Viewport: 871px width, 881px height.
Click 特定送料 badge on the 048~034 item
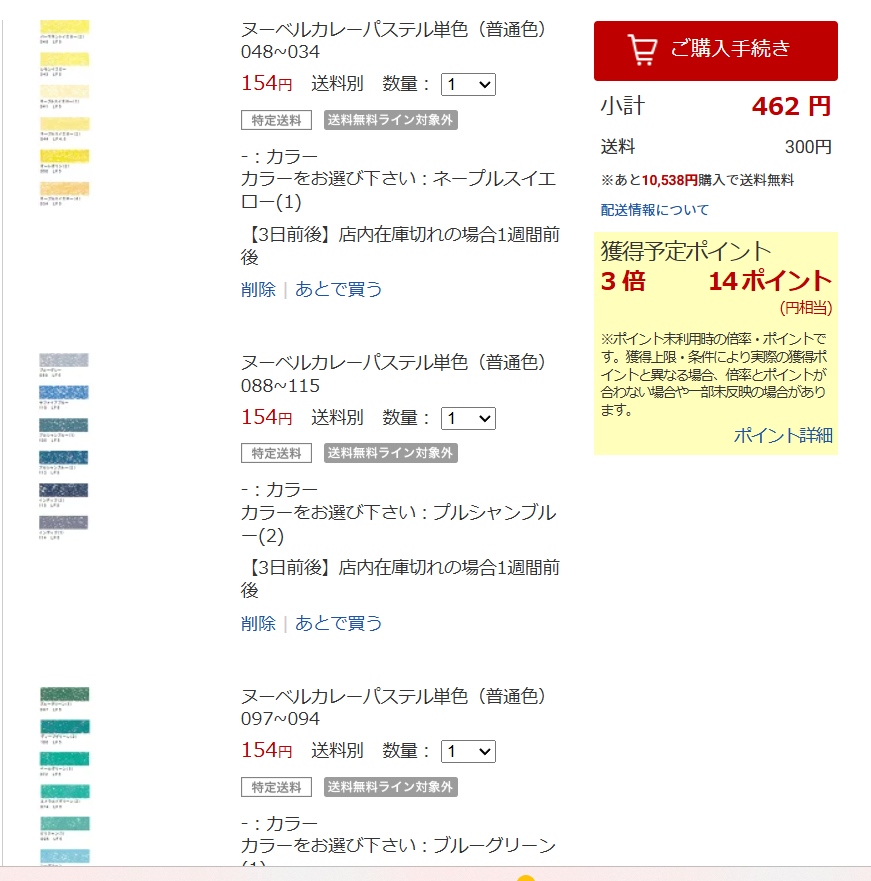click(x=276, y=120)
